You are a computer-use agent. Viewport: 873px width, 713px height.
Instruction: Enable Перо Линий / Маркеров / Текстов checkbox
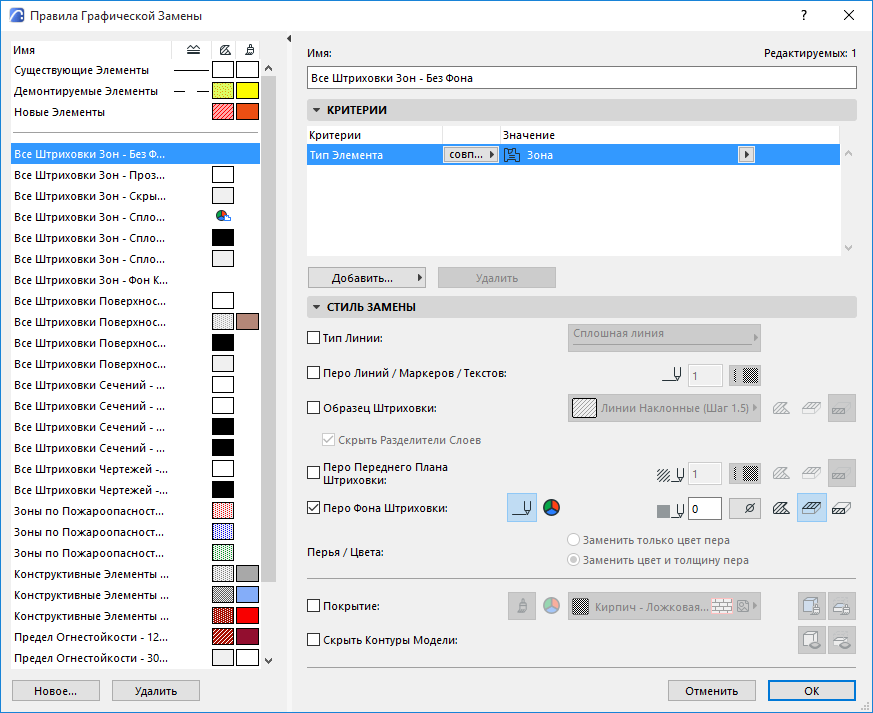click(313, 373)
